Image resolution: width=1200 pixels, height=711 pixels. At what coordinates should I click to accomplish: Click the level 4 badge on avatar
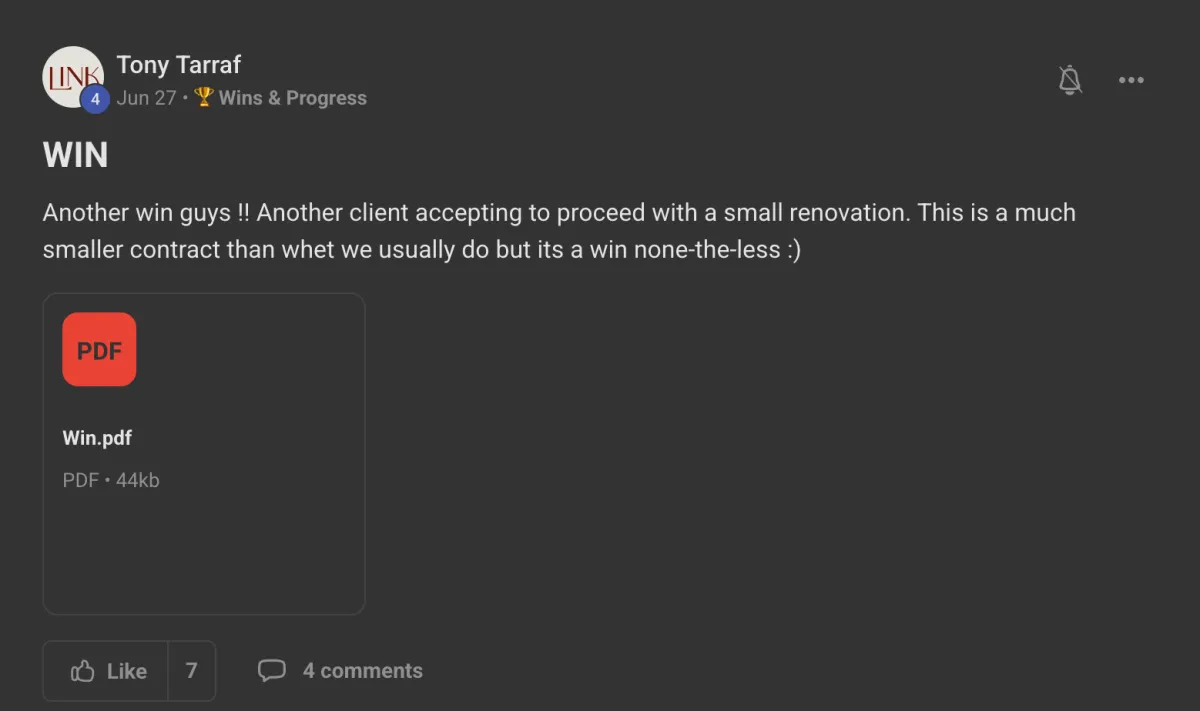point(95,99)
